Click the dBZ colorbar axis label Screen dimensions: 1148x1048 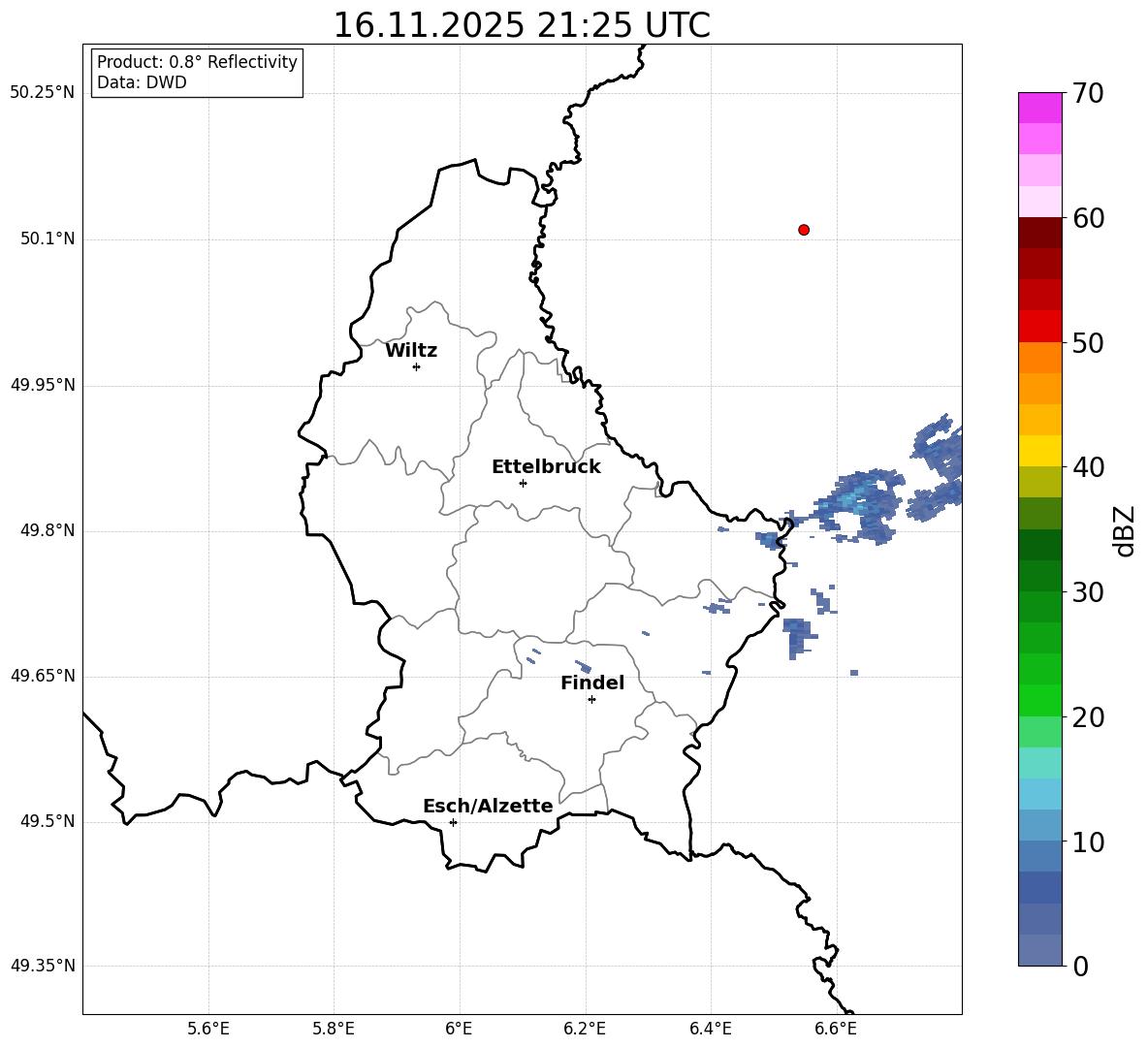1126,531
